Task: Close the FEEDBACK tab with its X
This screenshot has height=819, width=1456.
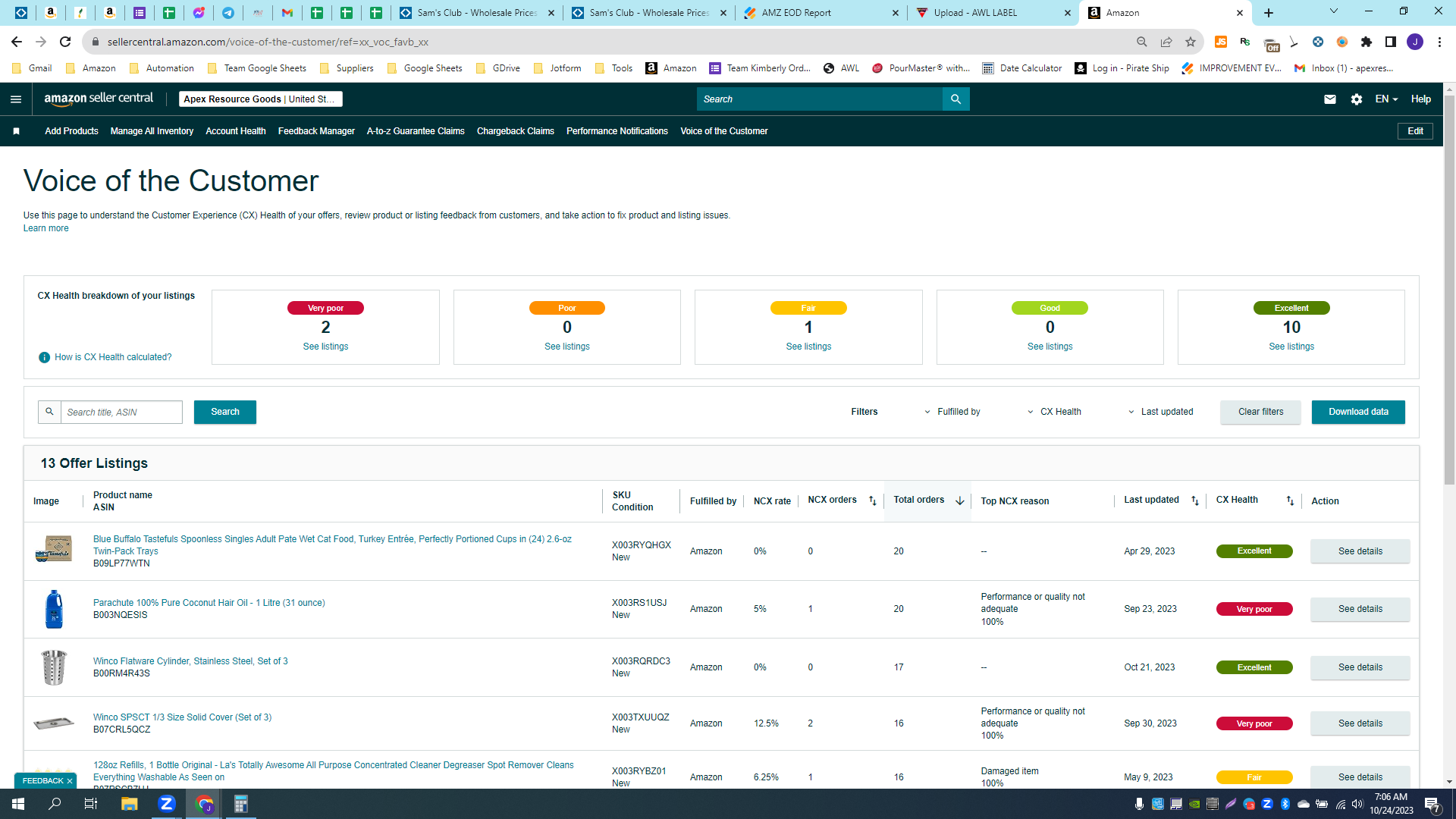Action: 70,781
